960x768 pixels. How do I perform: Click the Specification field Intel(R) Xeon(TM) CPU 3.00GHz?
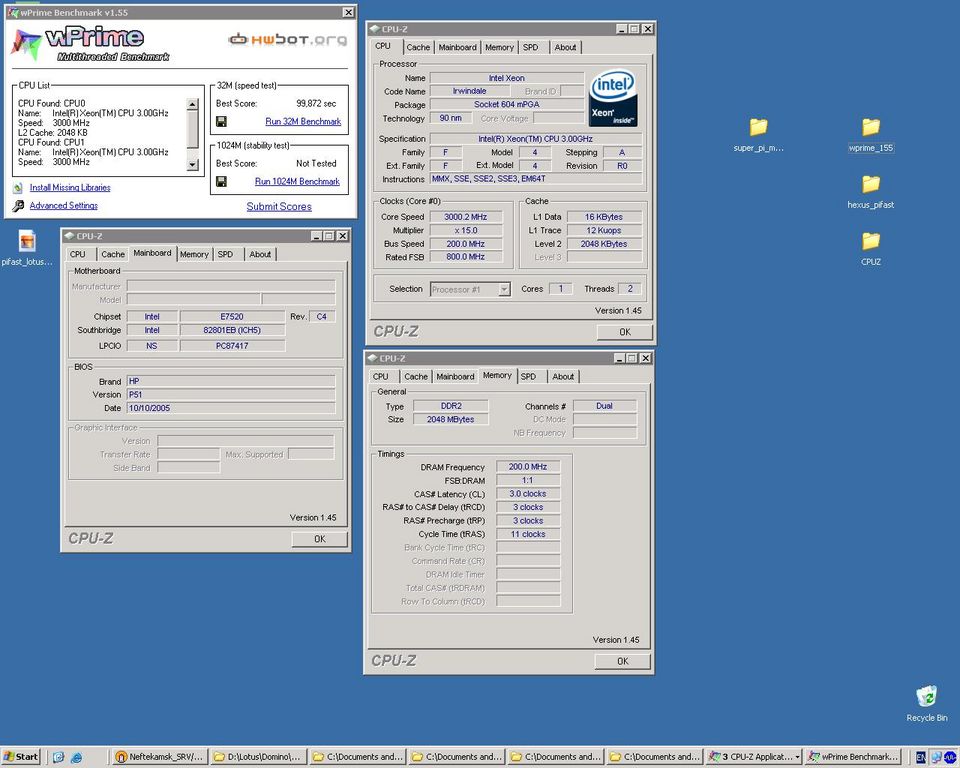pos(536,139)
